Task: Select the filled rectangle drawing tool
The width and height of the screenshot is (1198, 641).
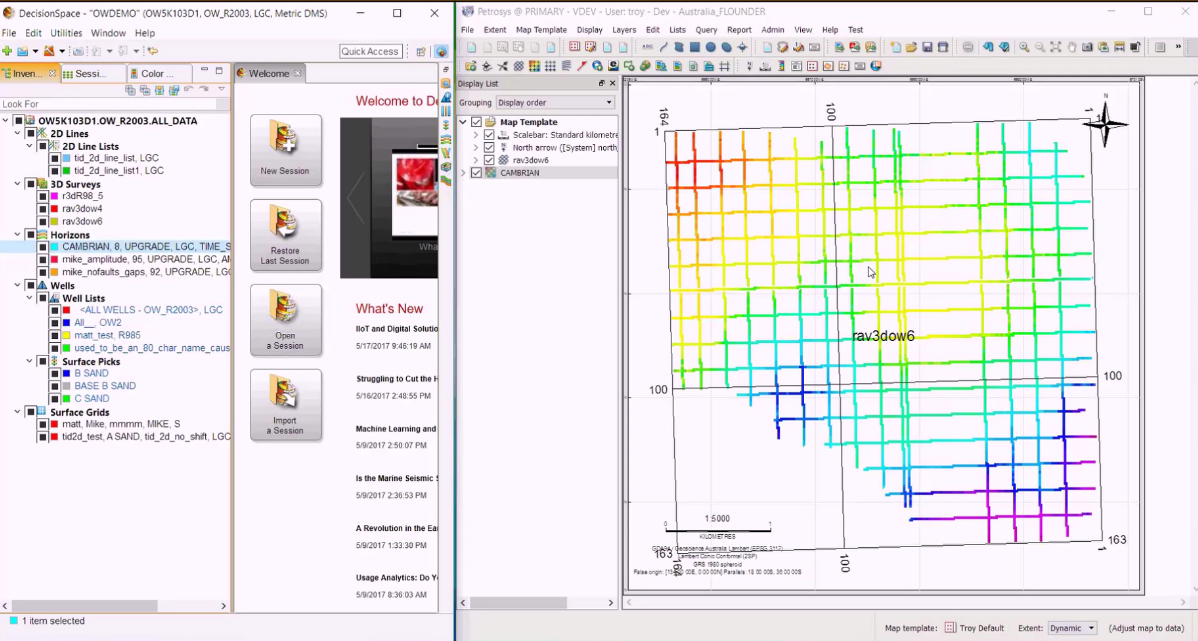Action: click(x=695, y=47)
